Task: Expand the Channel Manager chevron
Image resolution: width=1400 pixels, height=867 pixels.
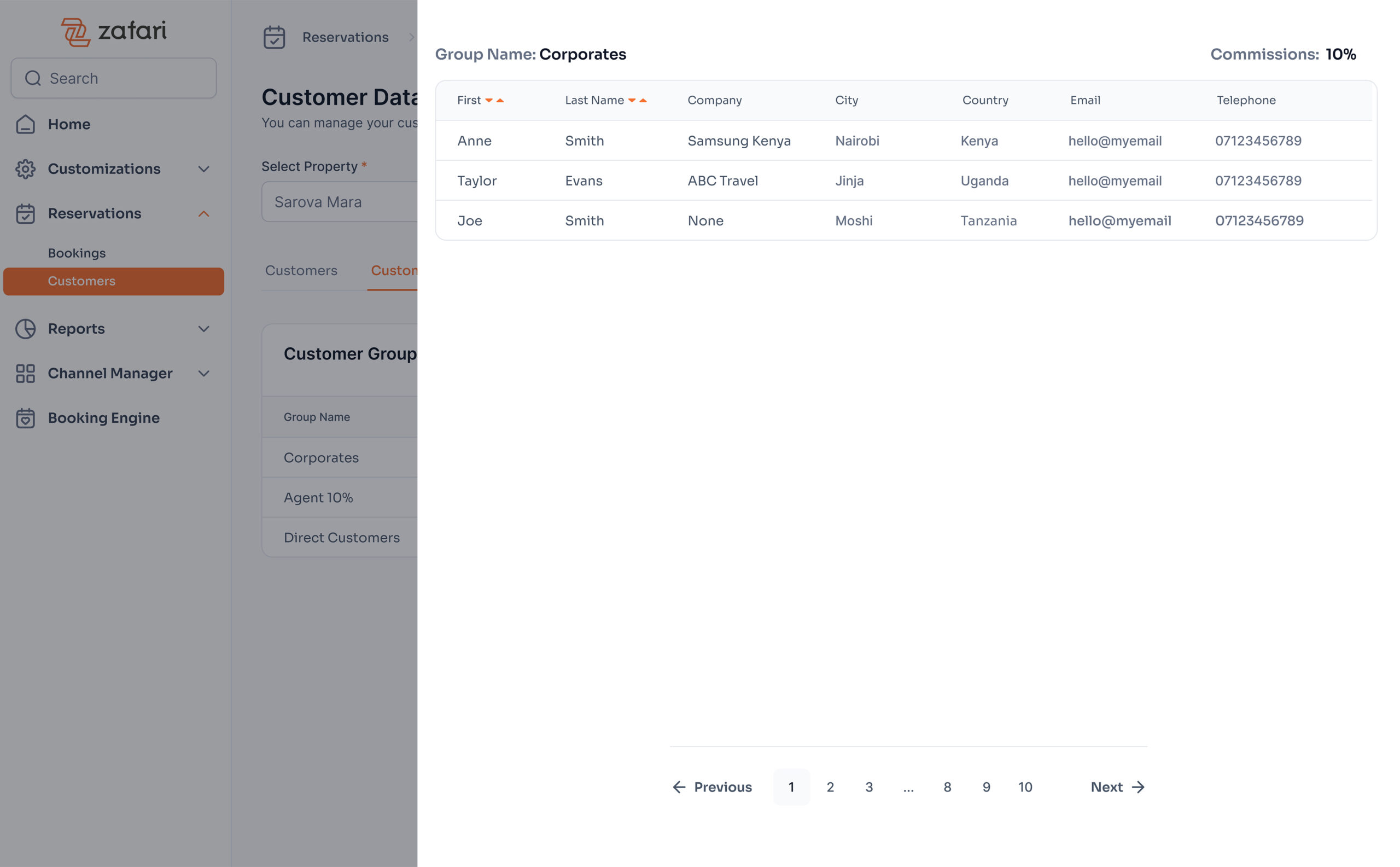Action: [203, 374]
